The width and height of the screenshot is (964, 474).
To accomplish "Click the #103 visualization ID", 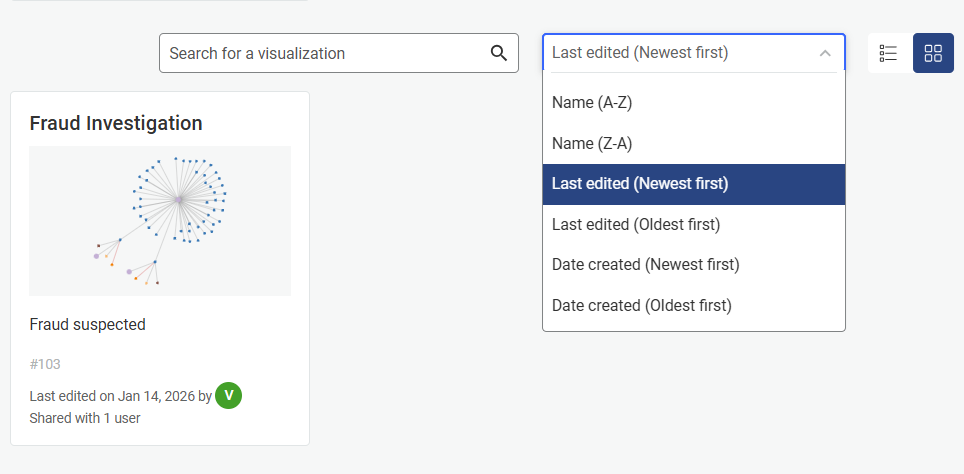I will pyautogui.click(x=45, y=364).
